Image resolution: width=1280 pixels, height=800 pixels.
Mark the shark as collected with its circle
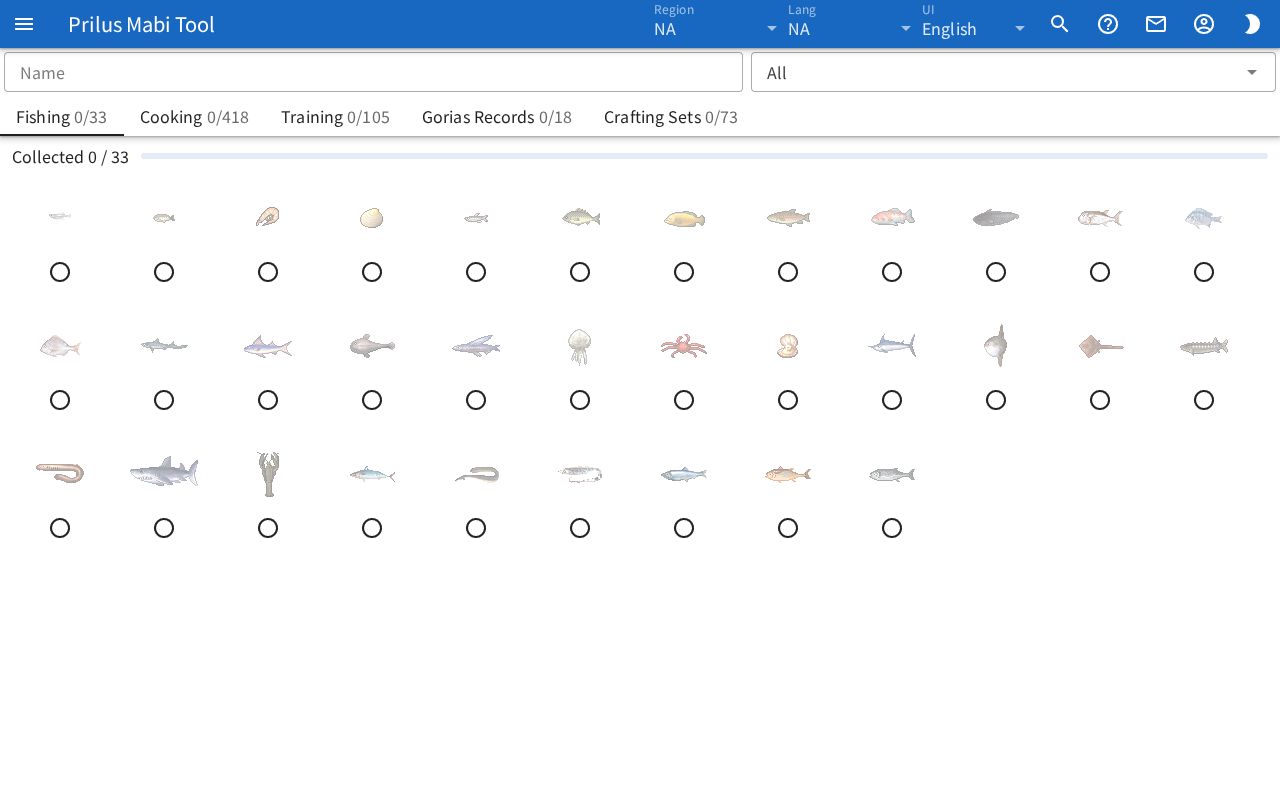tap(164, 528)
